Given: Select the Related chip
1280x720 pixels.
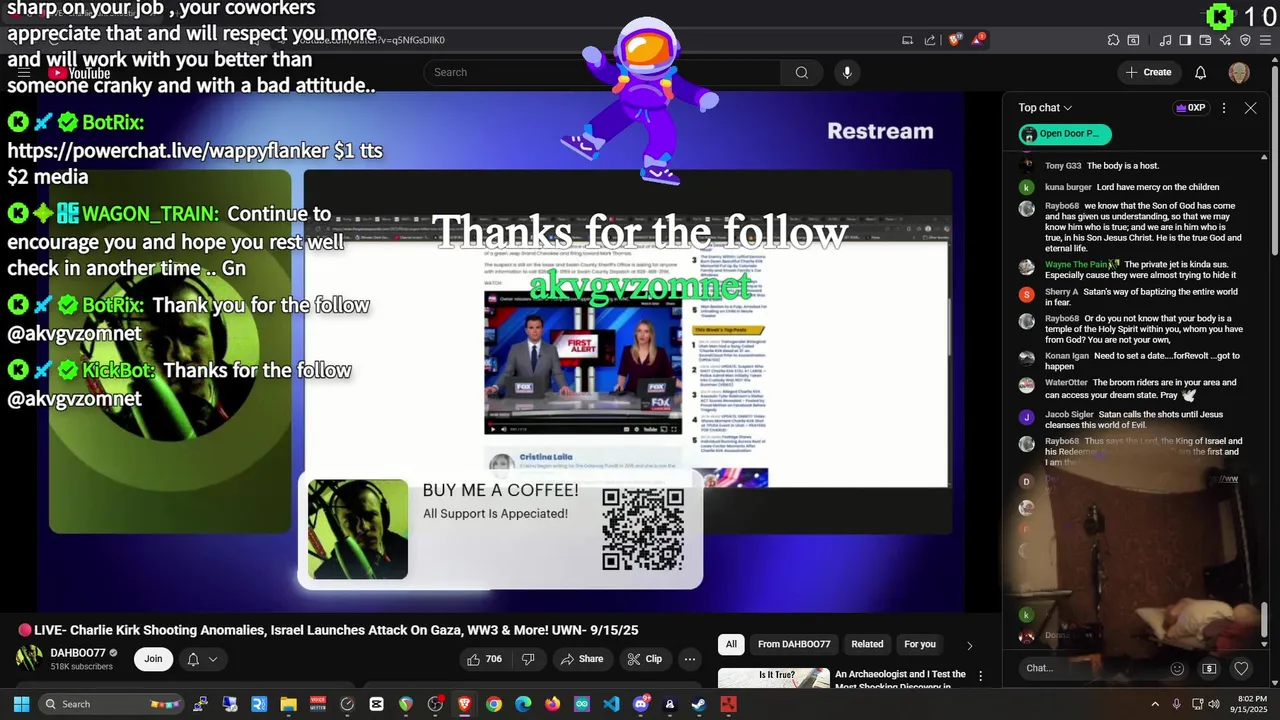Looking at the screenshot, I should [x=867, y=644].
